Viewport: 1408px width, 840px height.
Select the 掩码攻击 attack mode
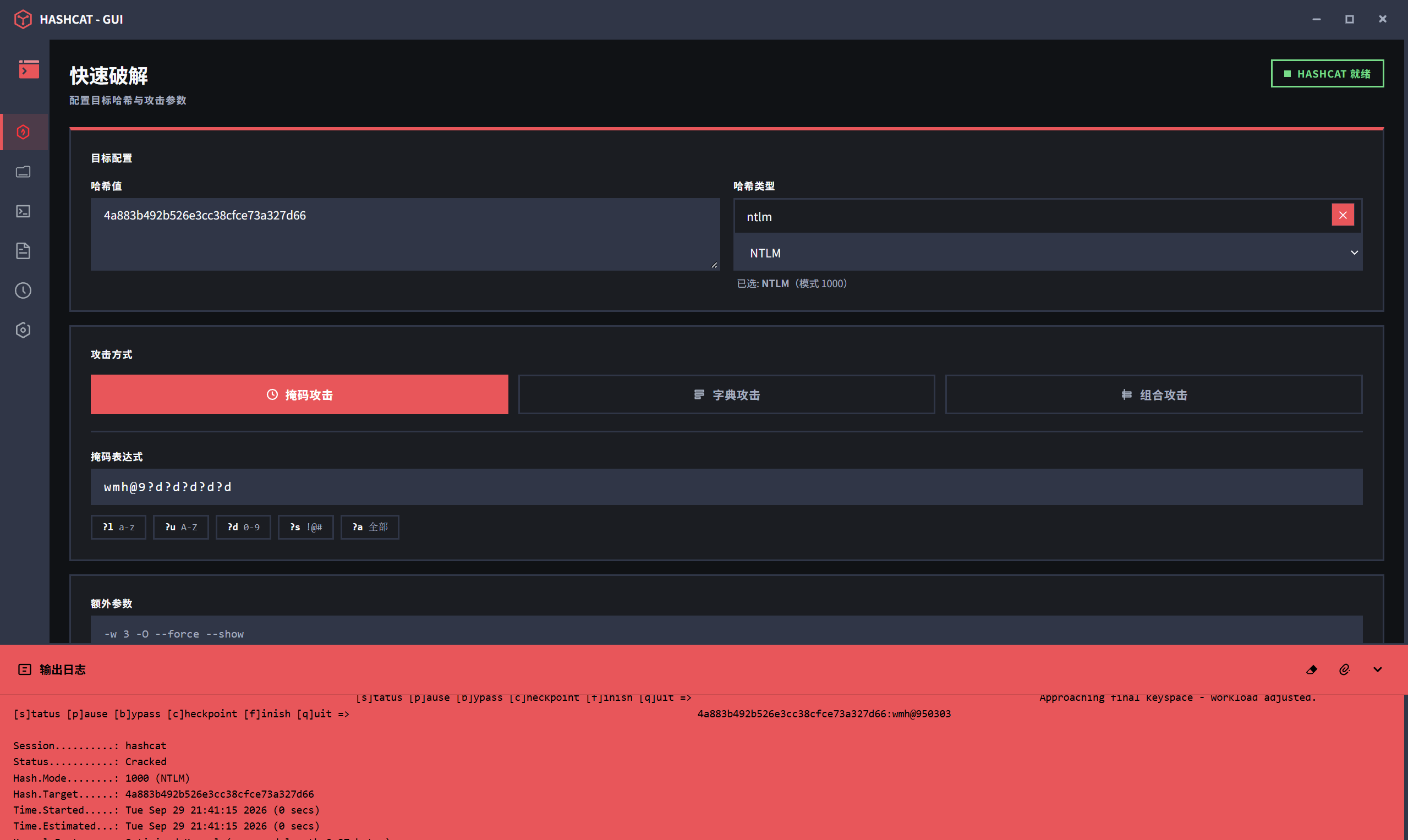tap(299, 394)
